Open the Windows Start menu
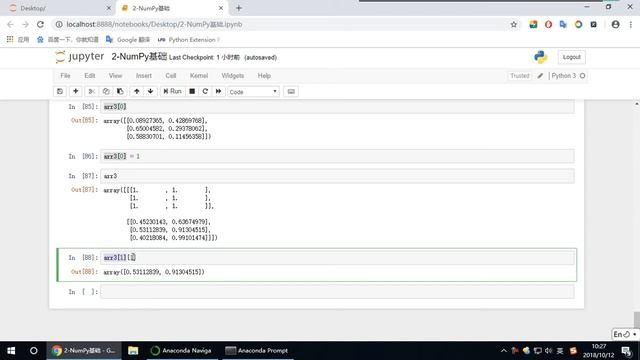The width and height of the screenshot is (640, 360). tap(11, 351)
